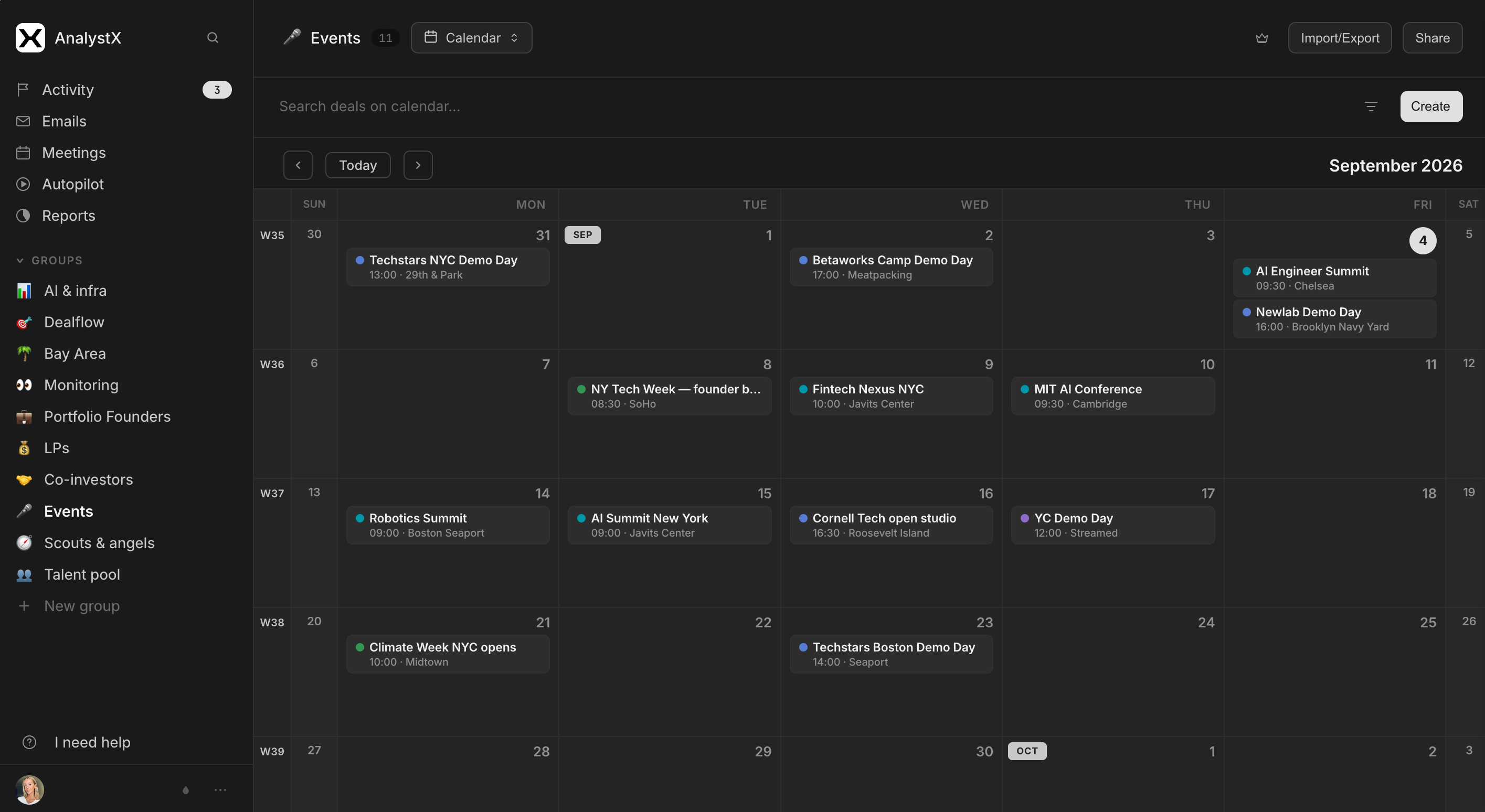Click the microphone icon beside Events title
Viewport: 1485px width, 812px height.
(x=292, y=37)
